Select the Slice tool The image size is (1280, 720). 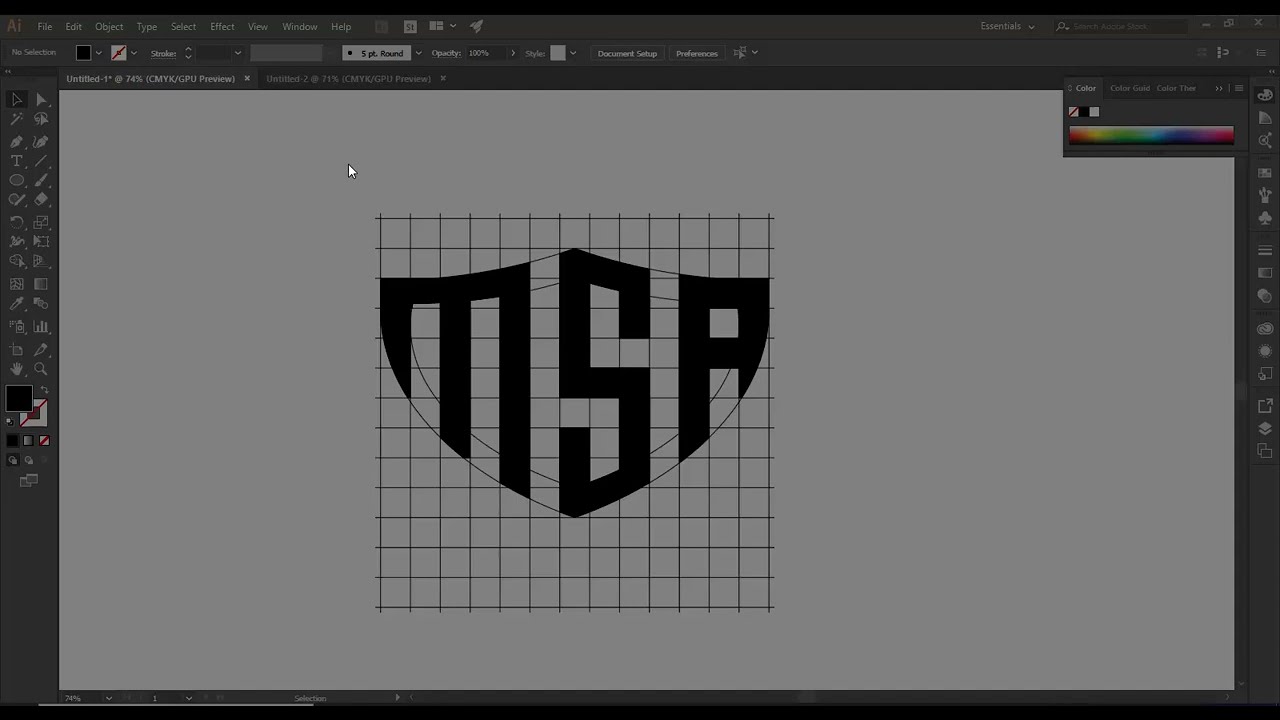tap(41, 350)
